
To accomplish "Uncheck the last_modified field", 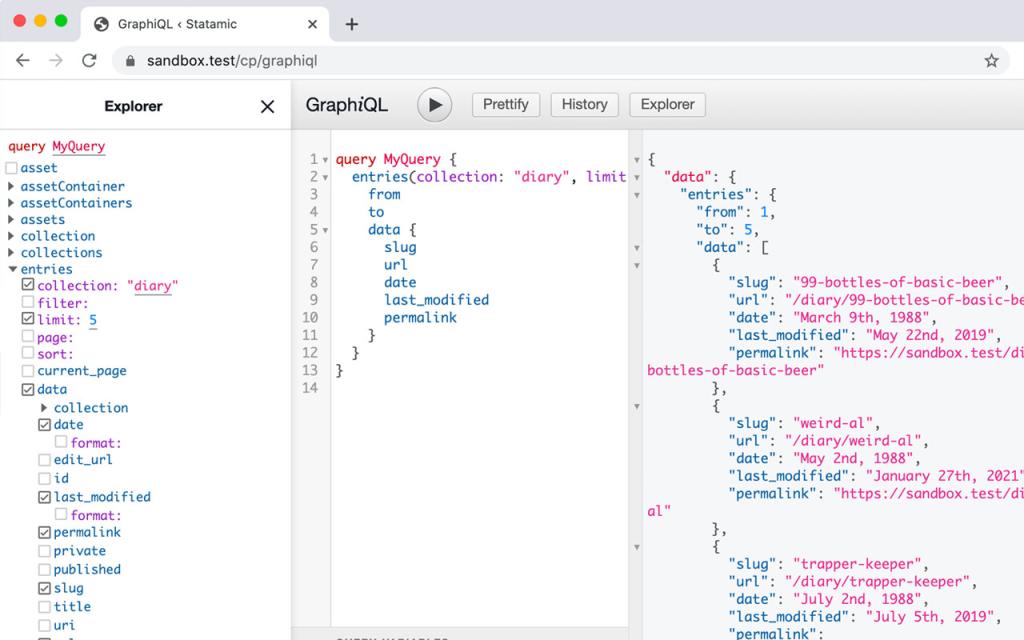I will tap(44, 497).
